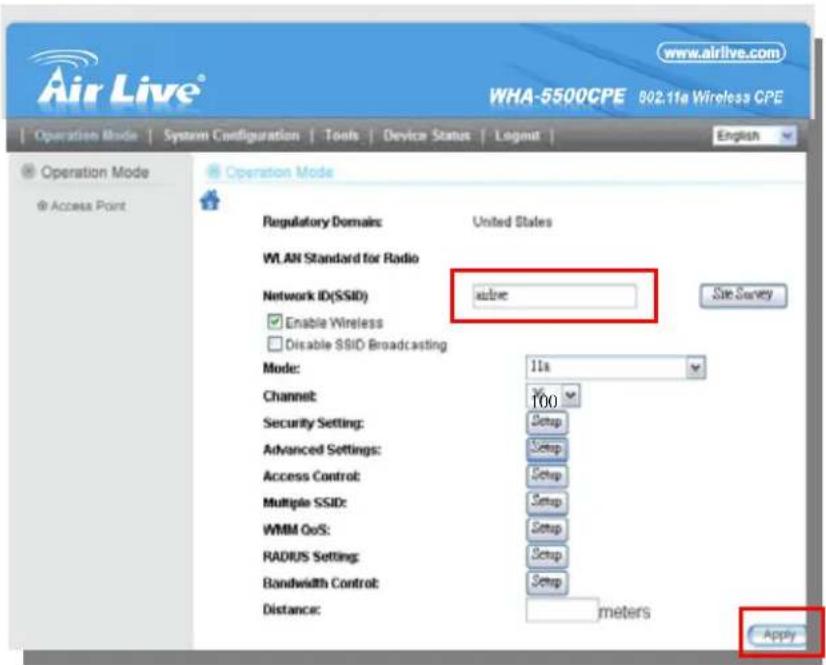Click the United States regulatory domain text
Image resolution: width=826 pixels, height=665 pixels.
pos(512,221)
